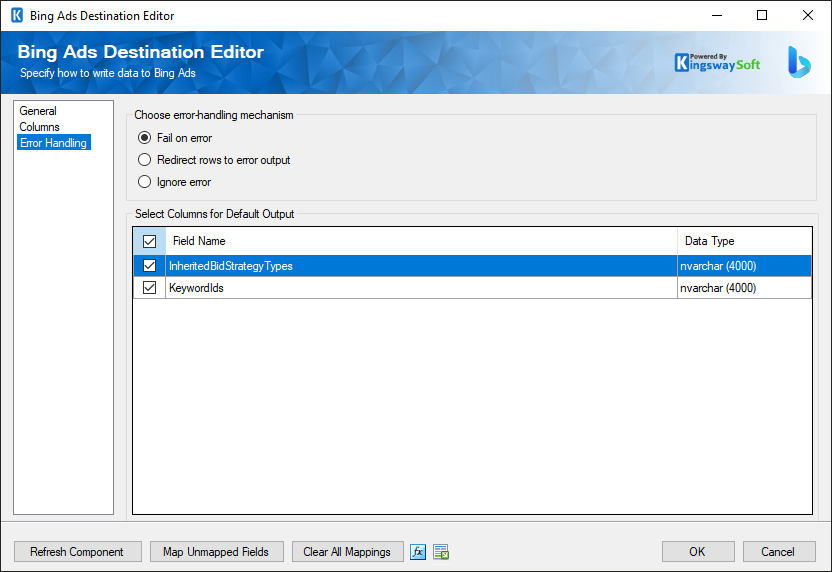Select Redirect rows to error output
Viewport: 832px width, 572px height.
(214, 160)
